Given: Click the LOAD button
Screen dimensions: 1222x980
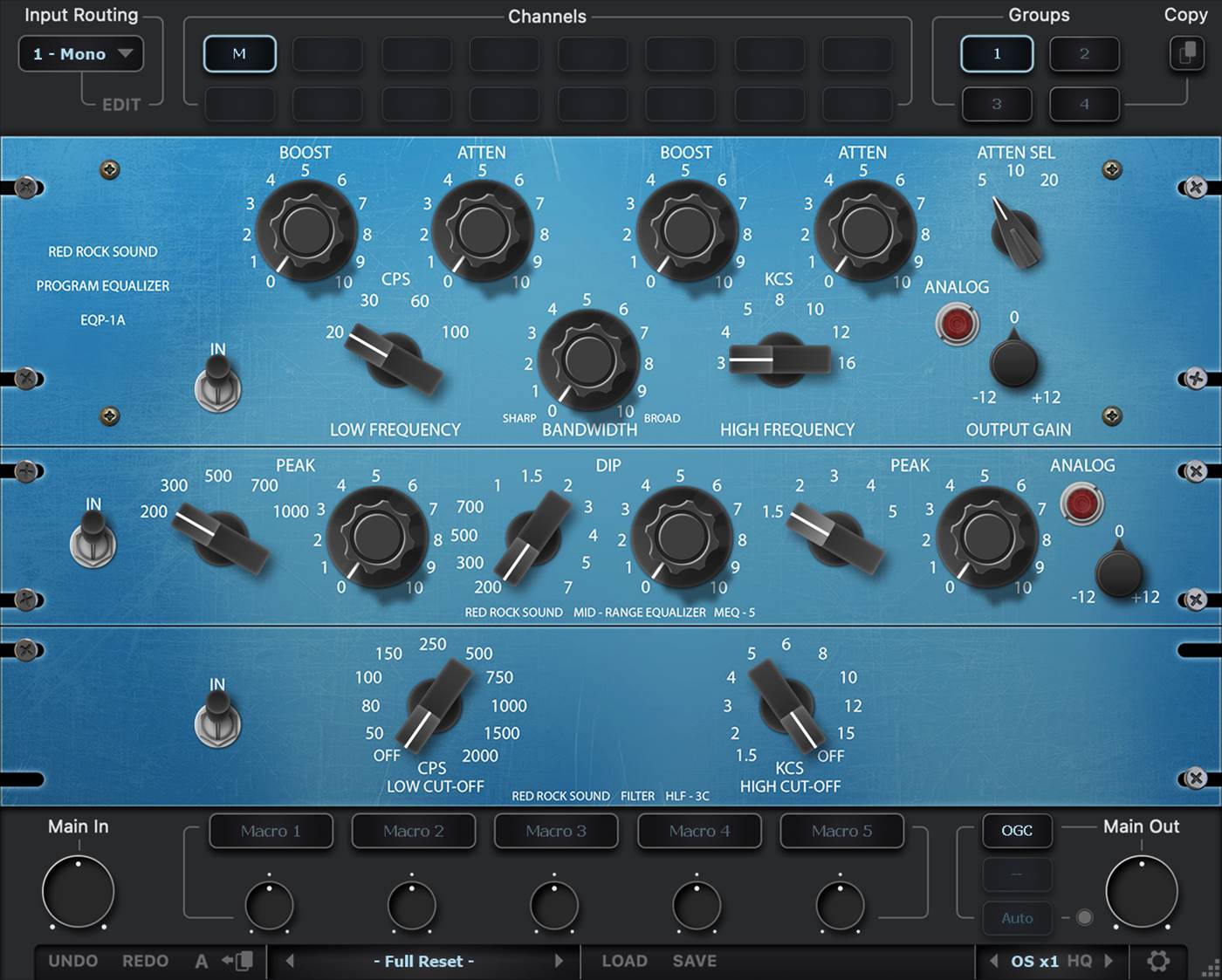Looking at the screenshot, I should tap(624, 961).
